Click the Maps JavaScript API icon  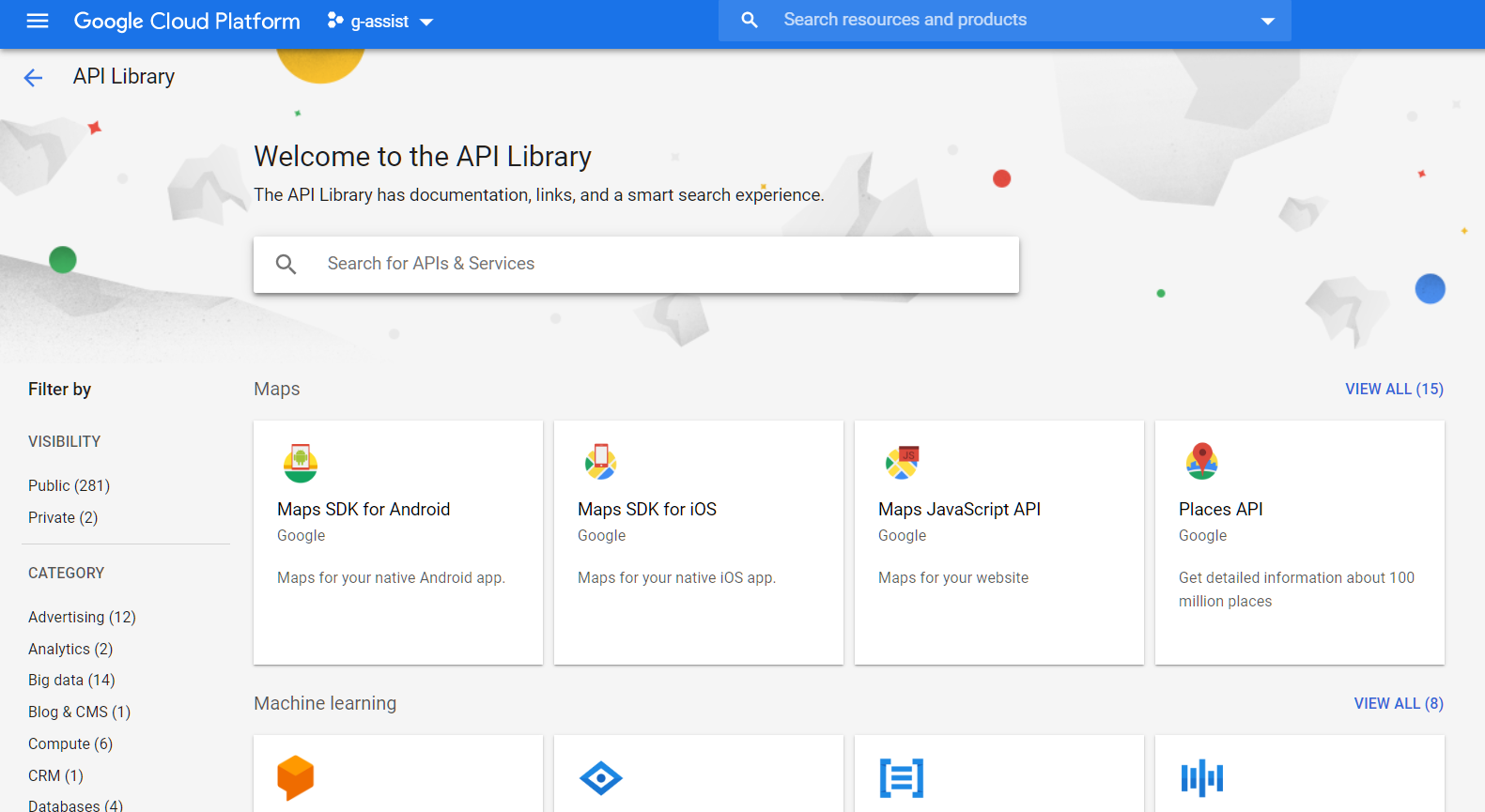click(x=903, y=462)
